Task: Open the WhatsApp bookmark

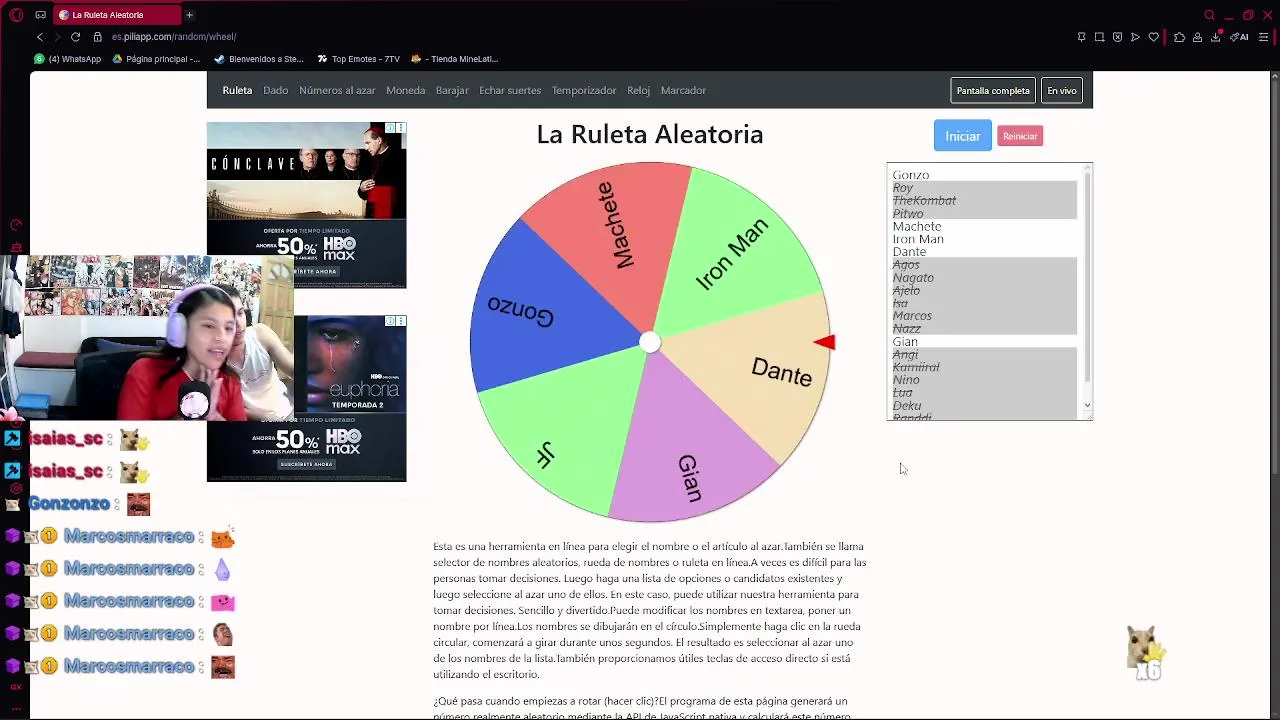Action: [67, 59]
